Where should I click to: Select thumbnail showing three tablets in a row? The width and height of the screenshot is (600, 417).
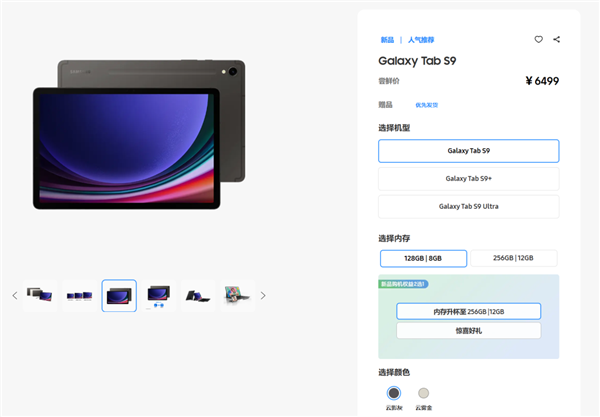point(80,295)
